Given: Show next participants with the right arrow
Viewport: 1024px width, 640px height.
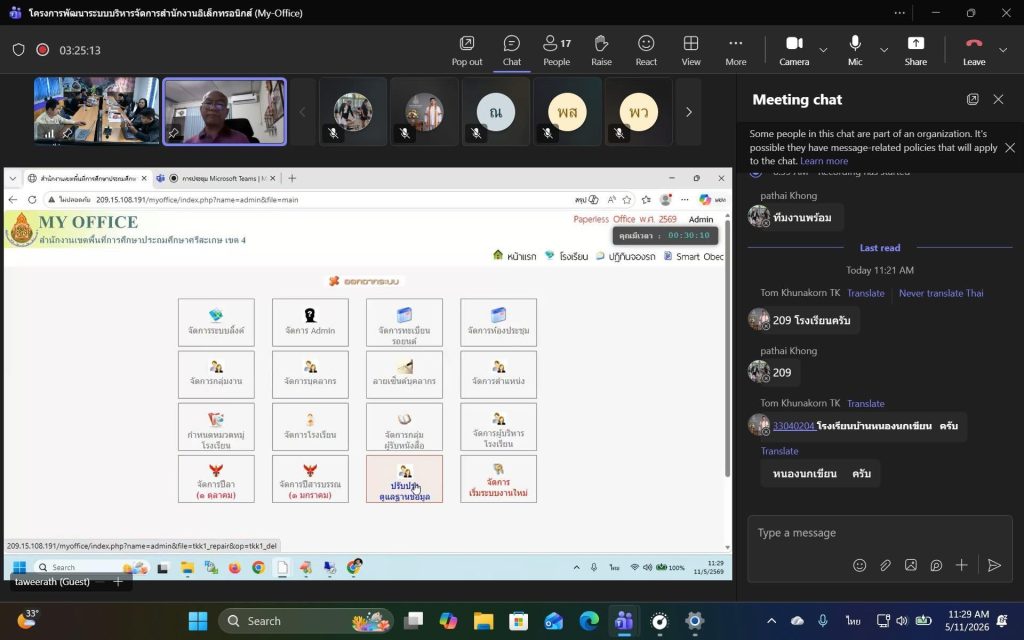Looking at the screenshot, I should point(688,112).
